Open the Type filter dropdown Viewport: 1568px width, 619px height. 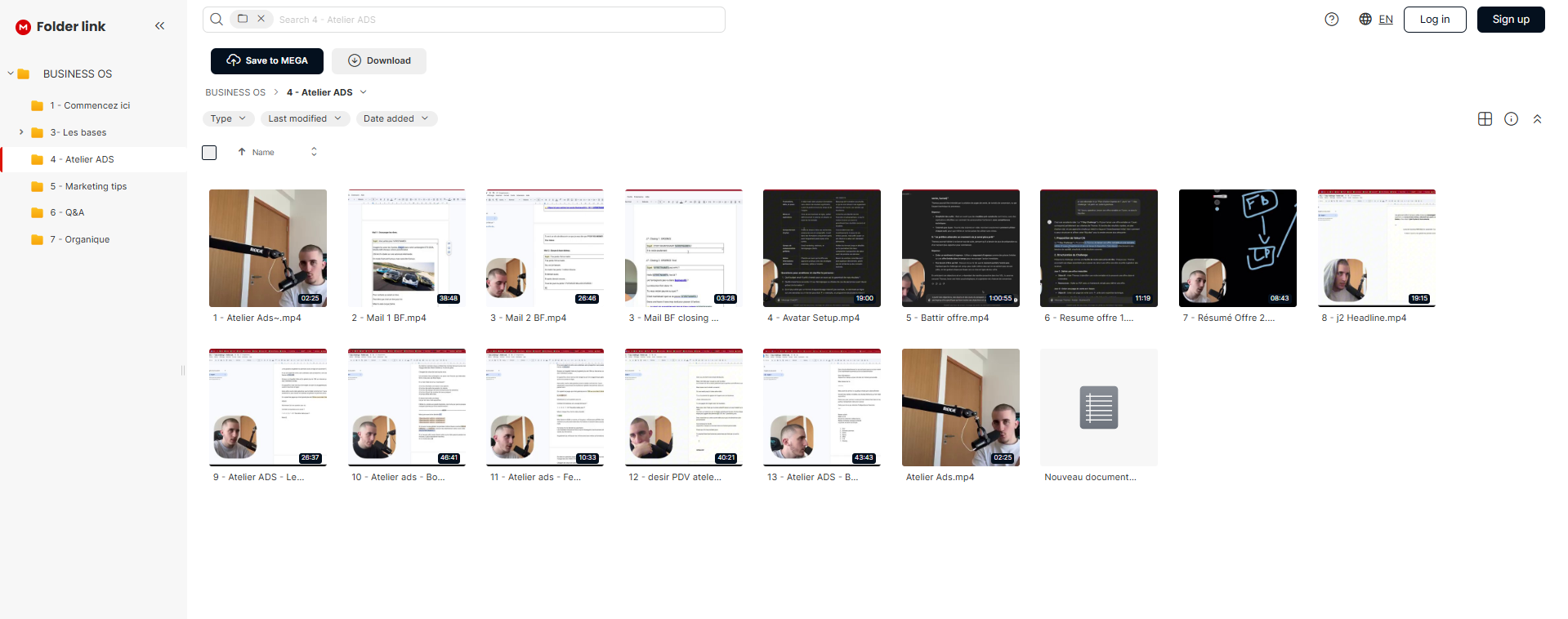(x=228, y=118)
